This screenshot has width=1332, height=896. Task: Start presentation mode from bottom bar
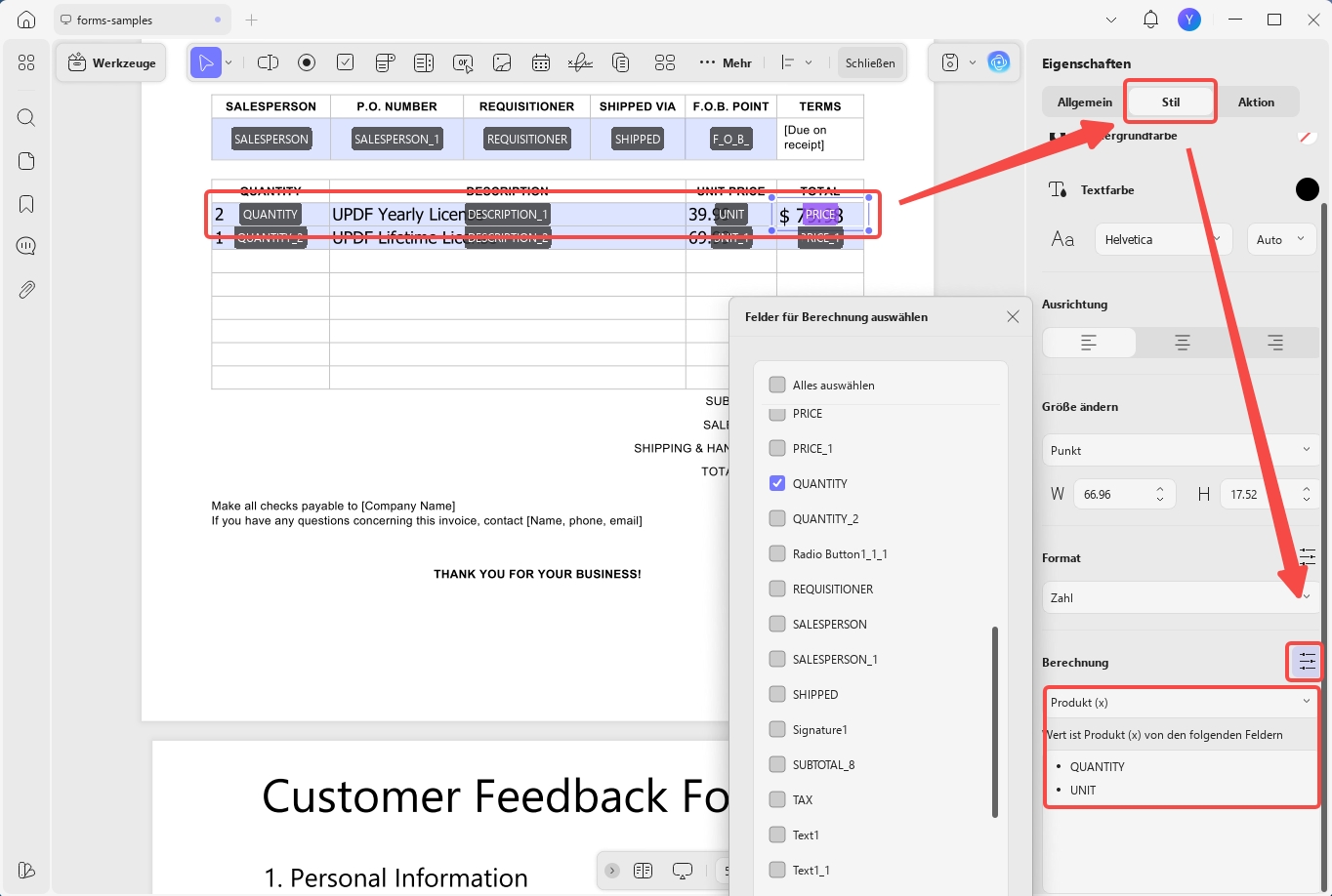point(683,870)
